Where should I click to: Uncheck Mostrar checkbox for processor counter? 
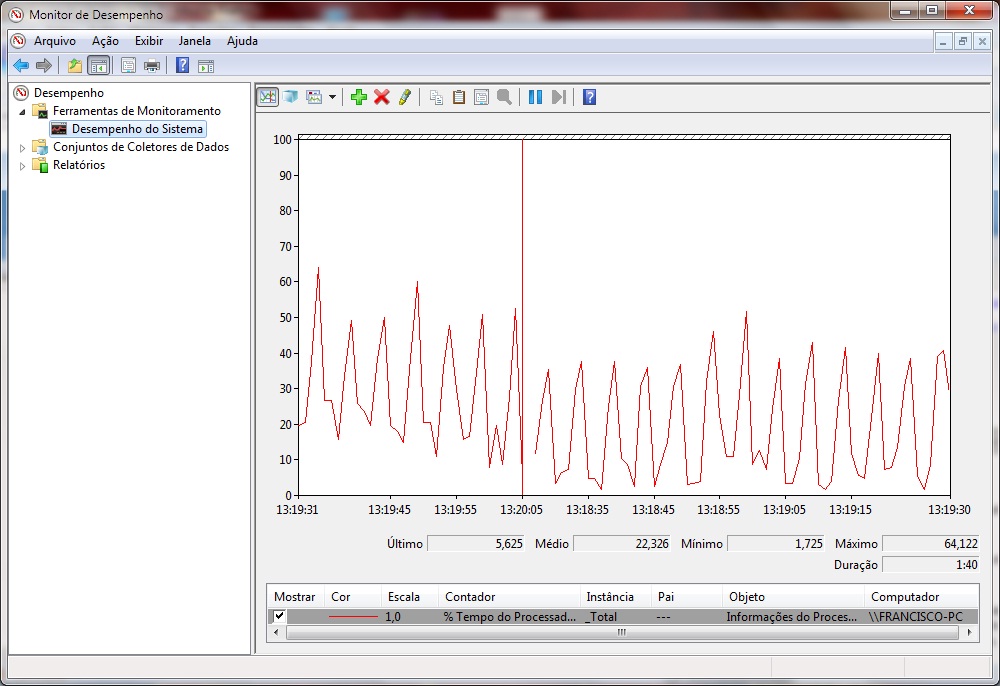(279, 616)
